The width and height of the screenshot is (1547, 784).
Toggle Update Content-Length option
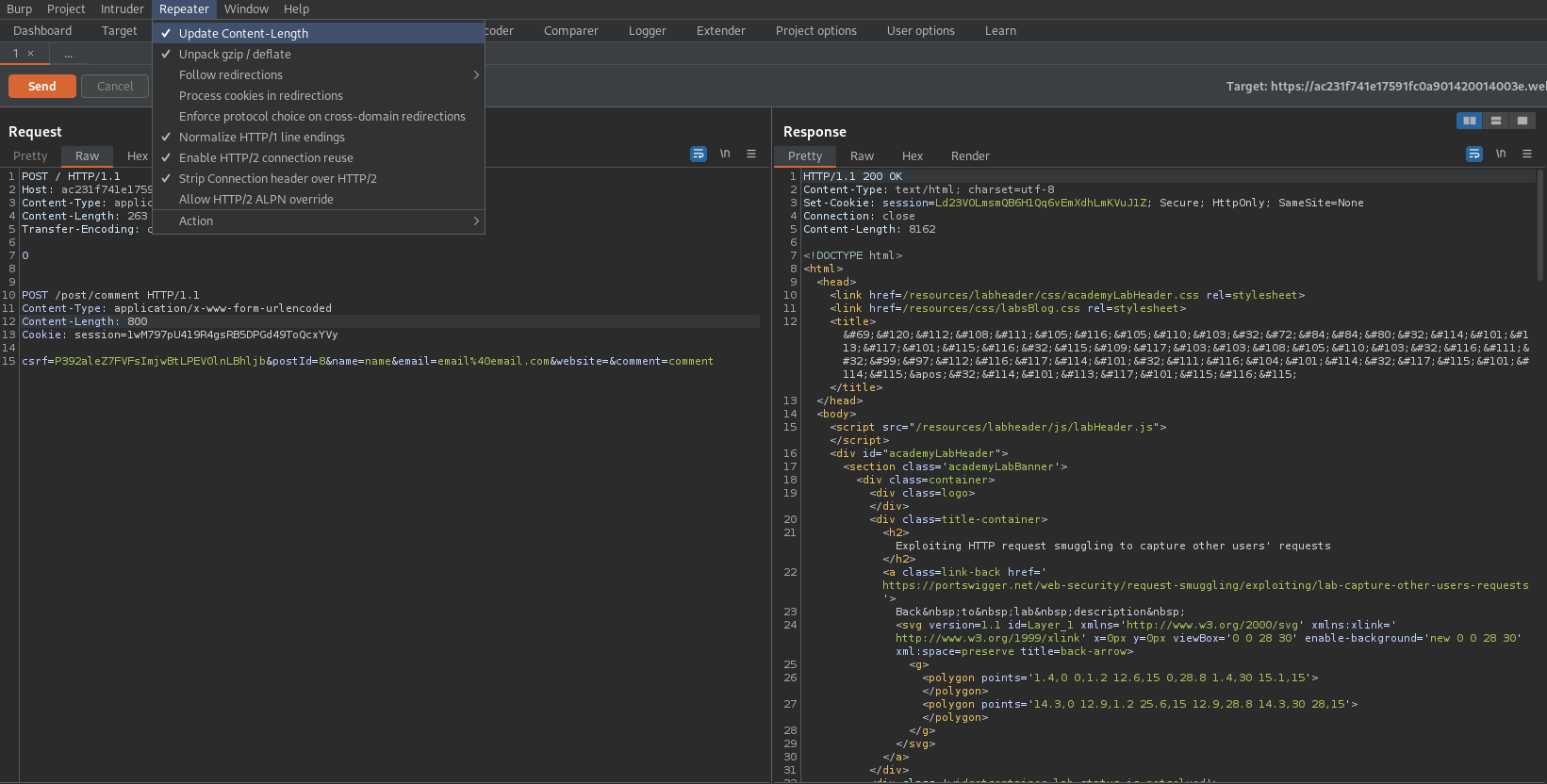[x=319, y=33]
